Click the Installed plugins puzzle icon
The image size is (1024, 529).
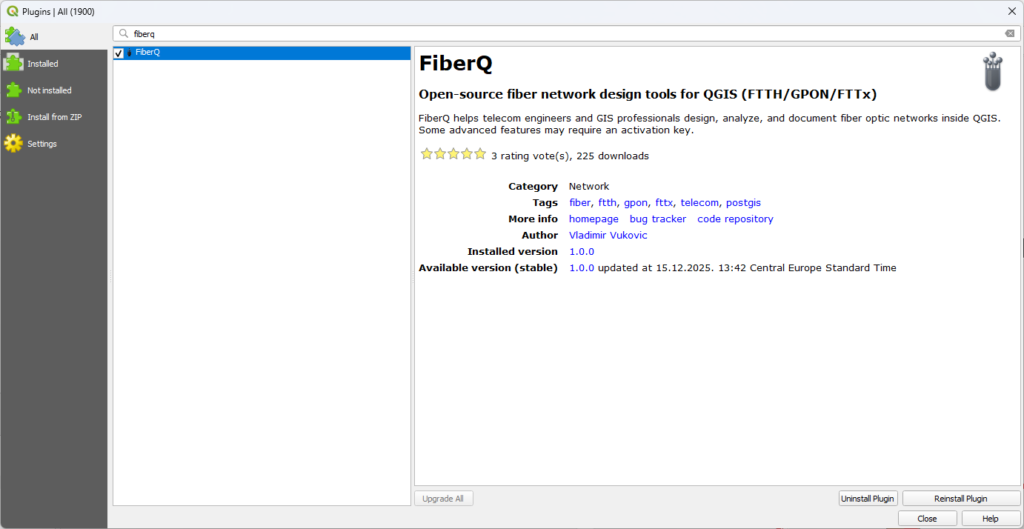pos(13,63)
